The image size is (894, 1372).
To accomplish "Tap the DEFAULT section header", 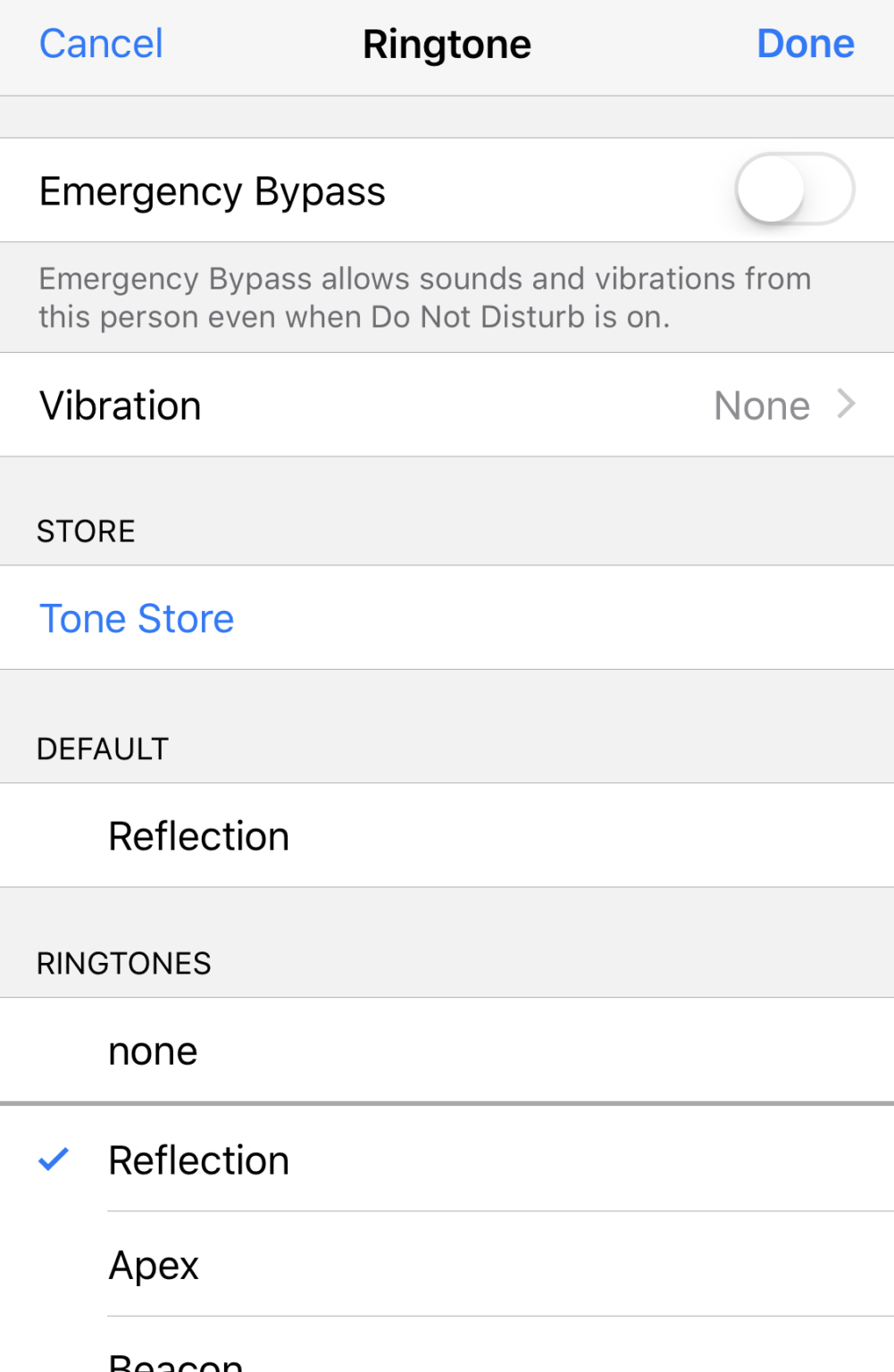I will pos(104,748).
